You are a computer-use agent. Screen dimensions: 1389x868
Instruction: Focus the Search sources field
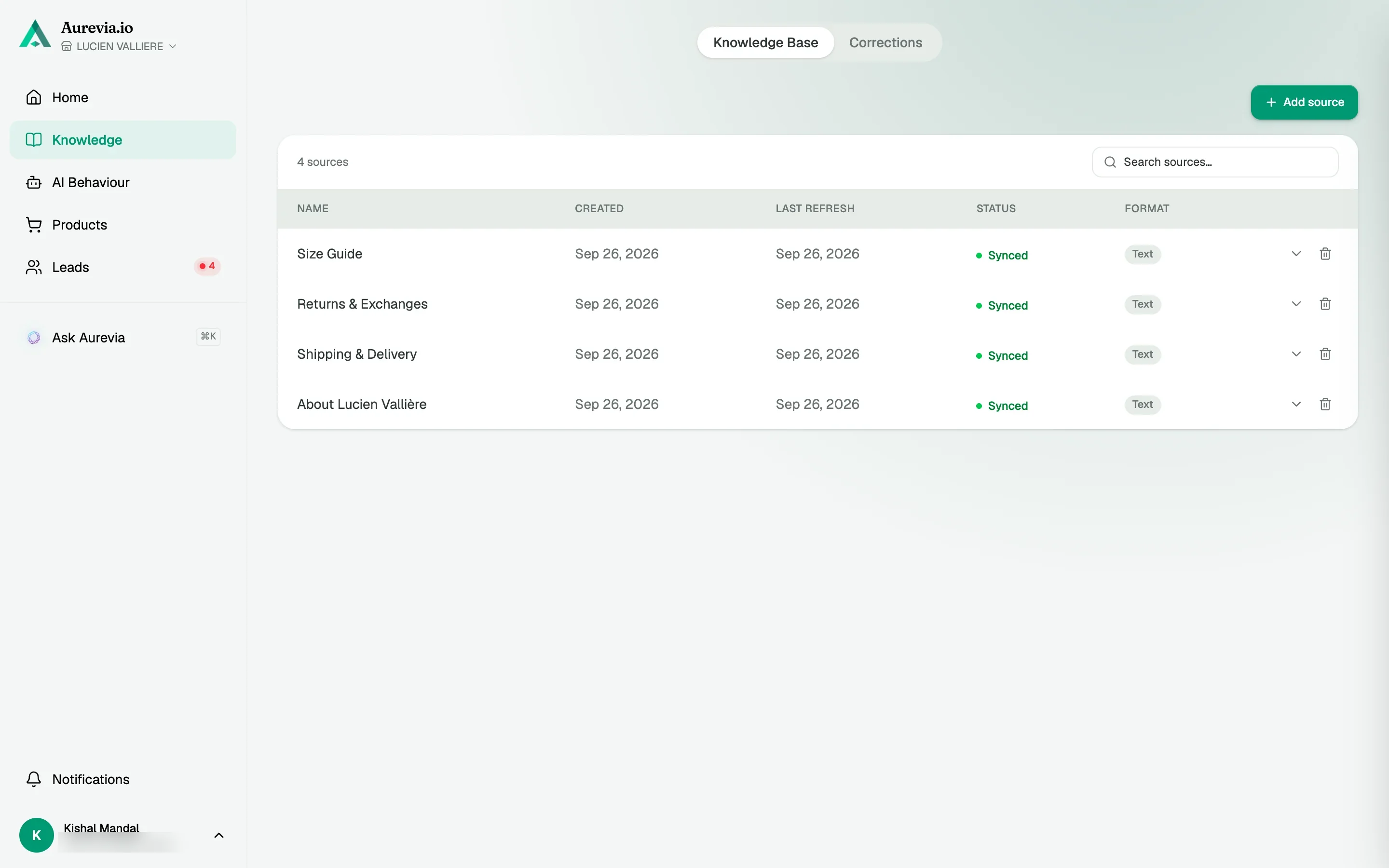[x=1215, y=162]
